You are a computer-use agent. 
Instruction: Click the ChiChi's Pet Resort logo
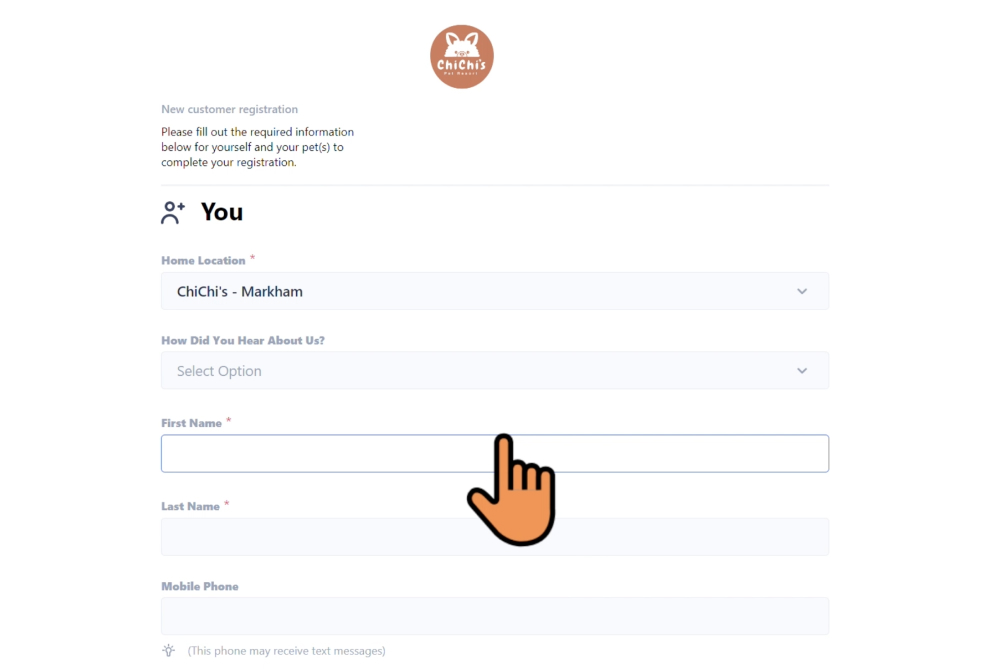point(462,57)
